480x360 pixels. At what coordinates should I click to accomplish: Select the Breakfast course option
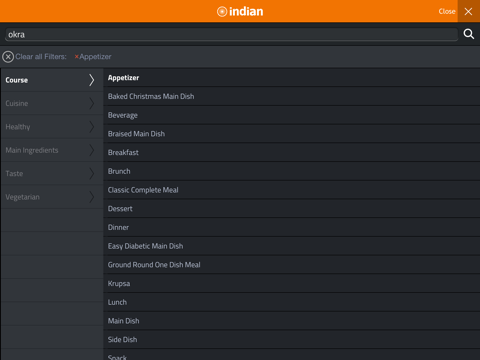coord(292,152)
